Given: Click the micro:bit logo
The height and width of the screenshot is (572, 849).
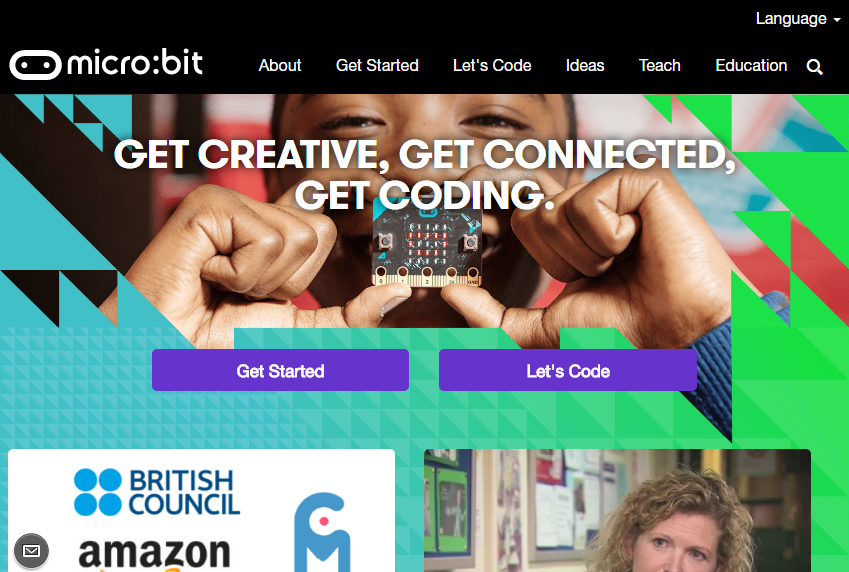Looking at the screenshot, I should [106, 64].
